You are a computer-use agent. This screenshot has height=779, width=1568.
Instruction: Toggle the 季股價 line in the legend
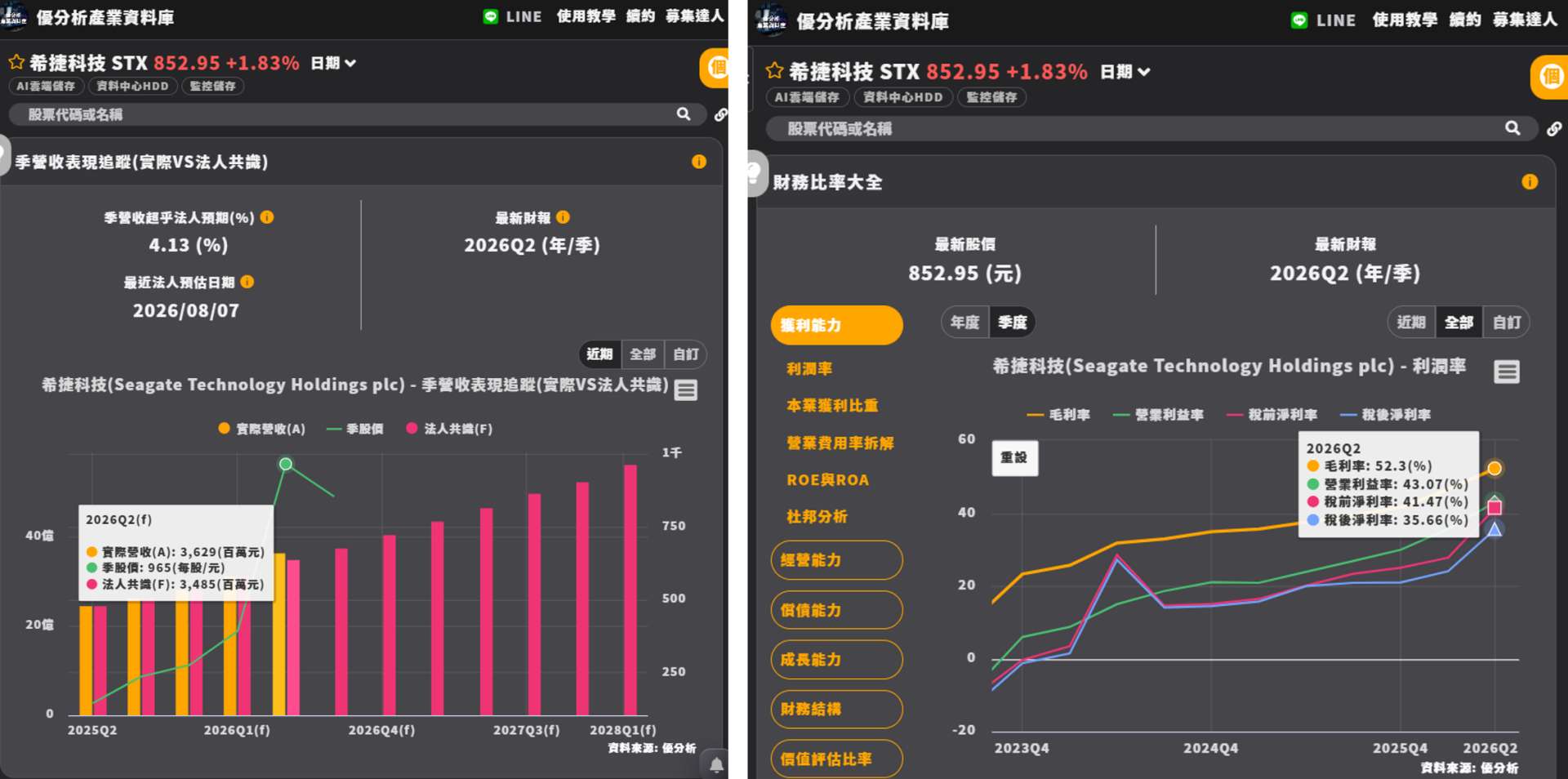[355, 429]
